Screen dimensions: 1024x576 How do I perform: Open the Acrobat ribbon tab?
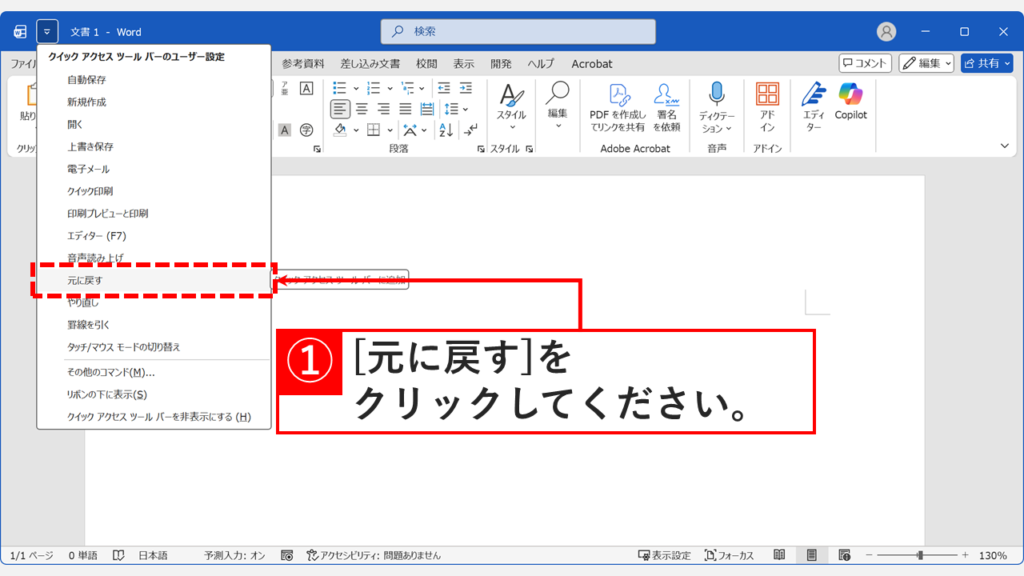click(591, 63)
